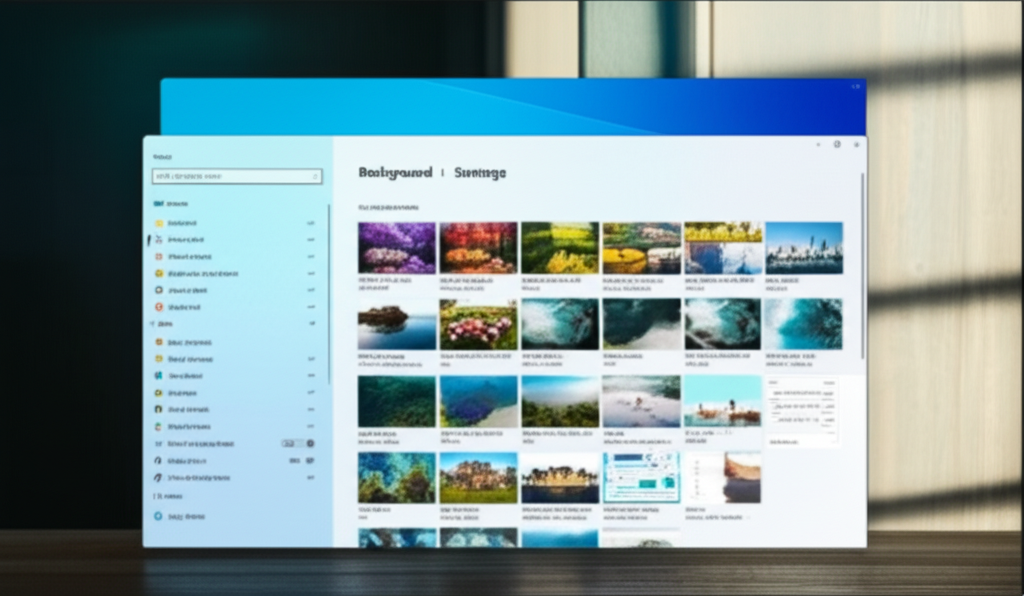Click the icon of the highlighted second sidebar item

(159, 240)
